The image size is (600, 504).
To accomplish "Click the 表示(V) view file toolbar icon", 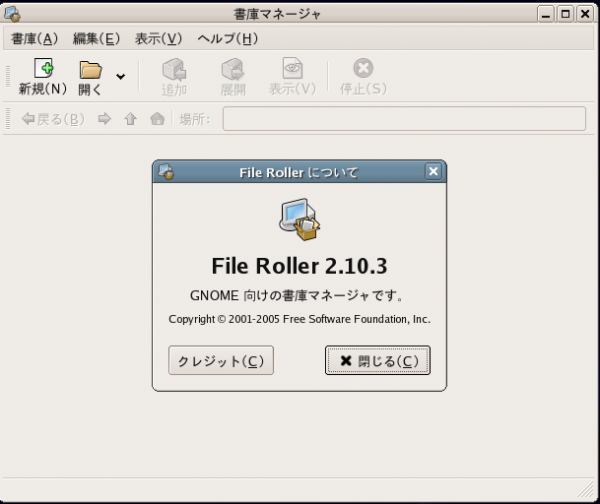I will pos(292,68).
